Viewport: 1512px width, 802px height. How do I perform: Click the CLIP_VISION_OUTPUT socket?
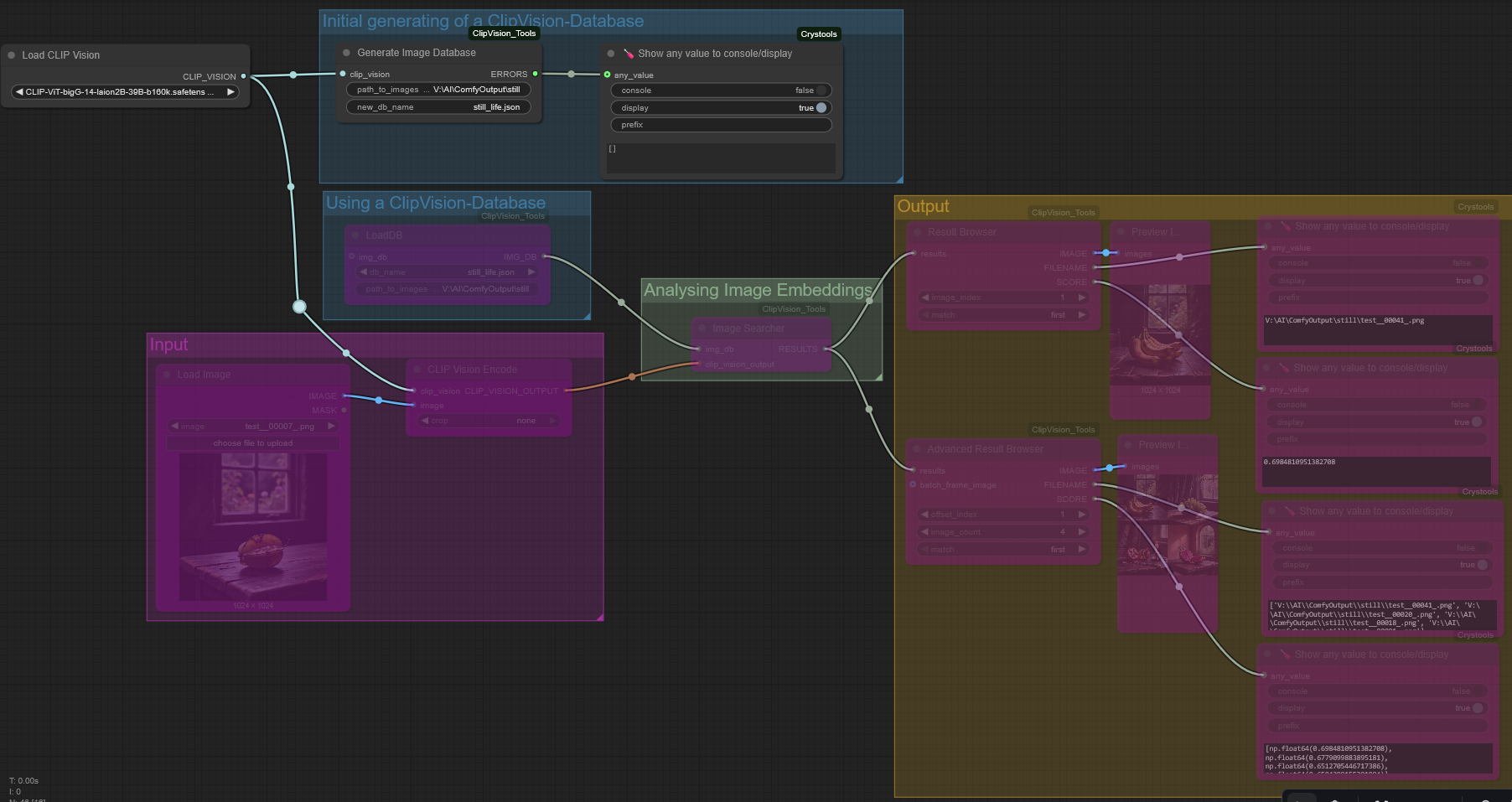pyautogui.click(x=567, y=391)
